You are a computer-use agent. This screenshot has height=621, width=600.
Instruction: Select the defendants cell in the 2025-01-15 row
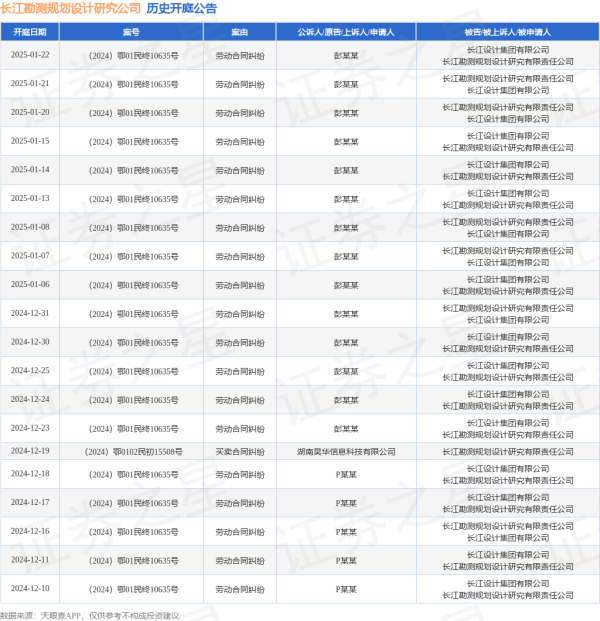point(508,142)
